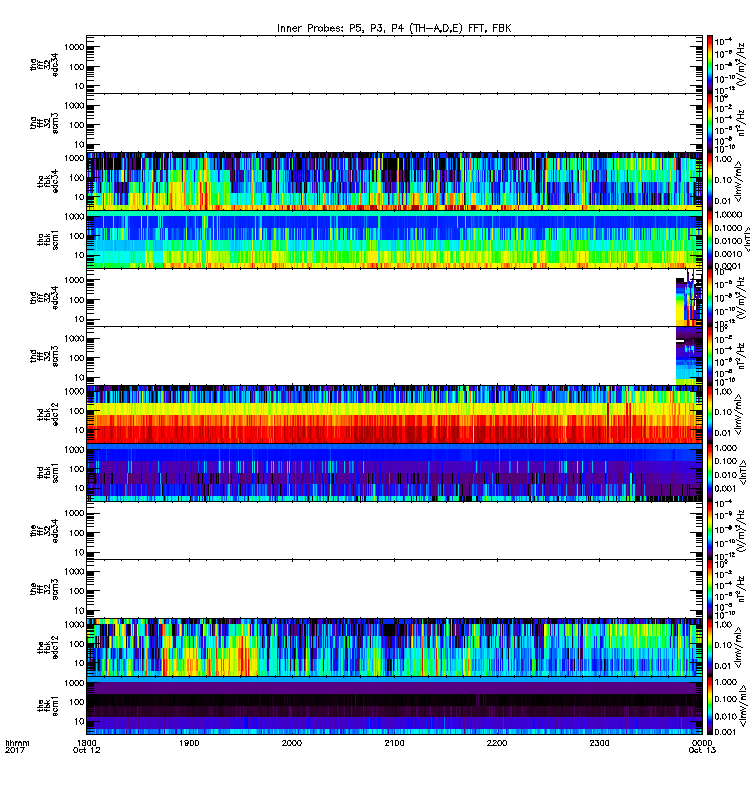Select the thd fbk scm1 panel label
The height and width of the screenshot is (800, 750).
48,472
